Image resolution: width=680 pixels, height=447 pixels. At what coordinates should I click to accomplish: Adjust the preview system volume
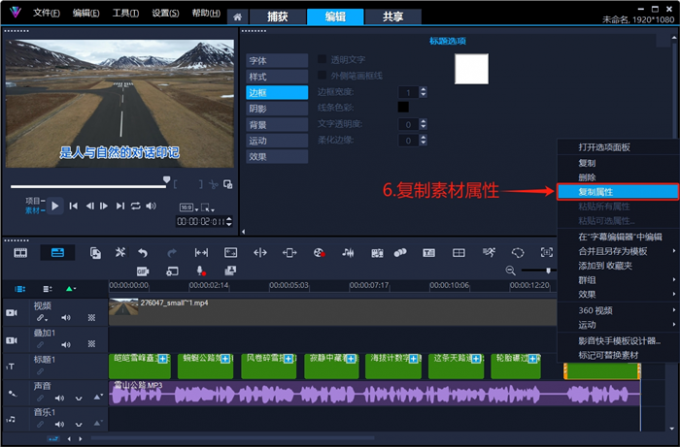click(151, 206)
